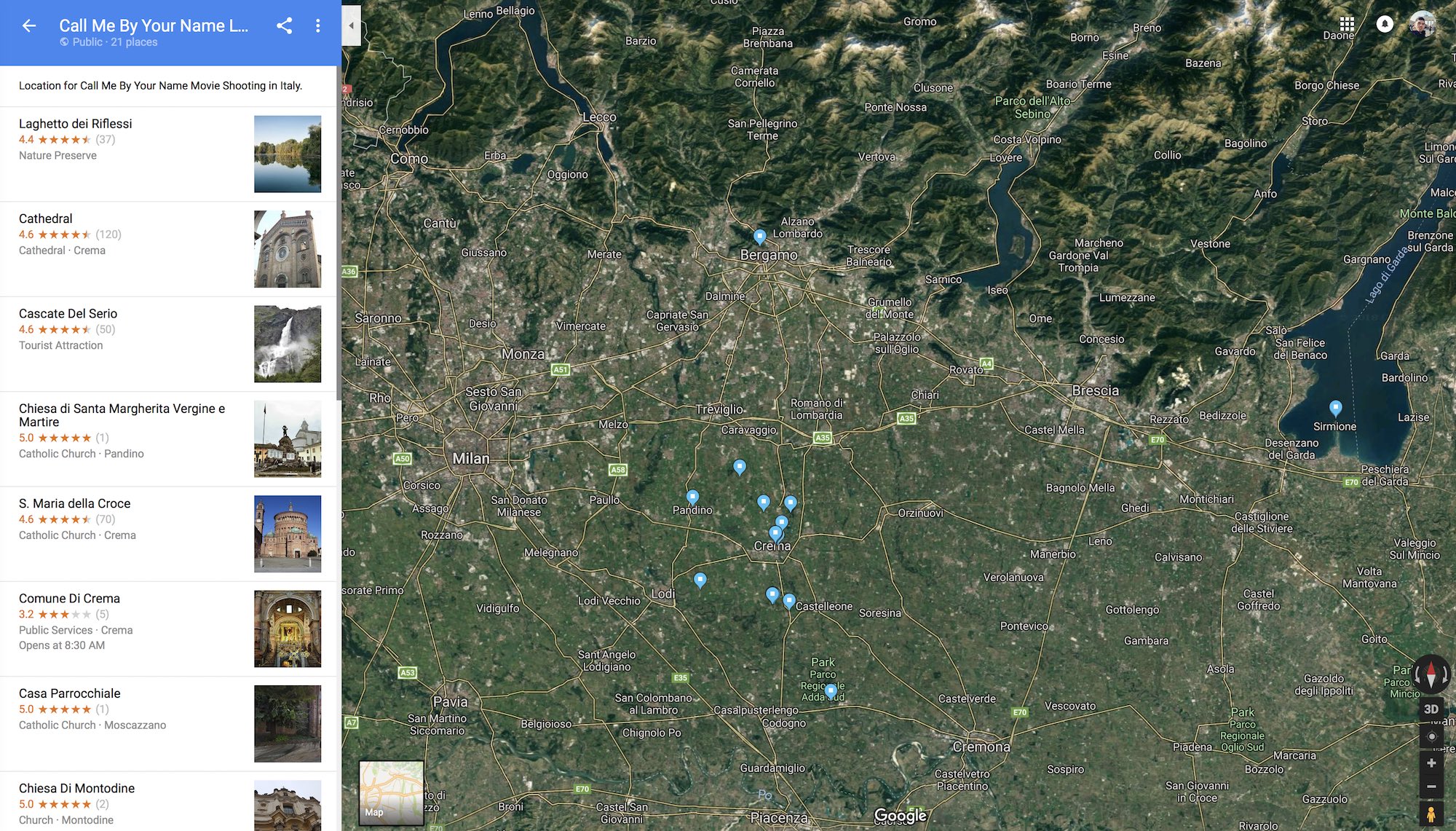Click the compass to reset map orientation
This screenshot has height=831, width=1456.
(1431, 673)
